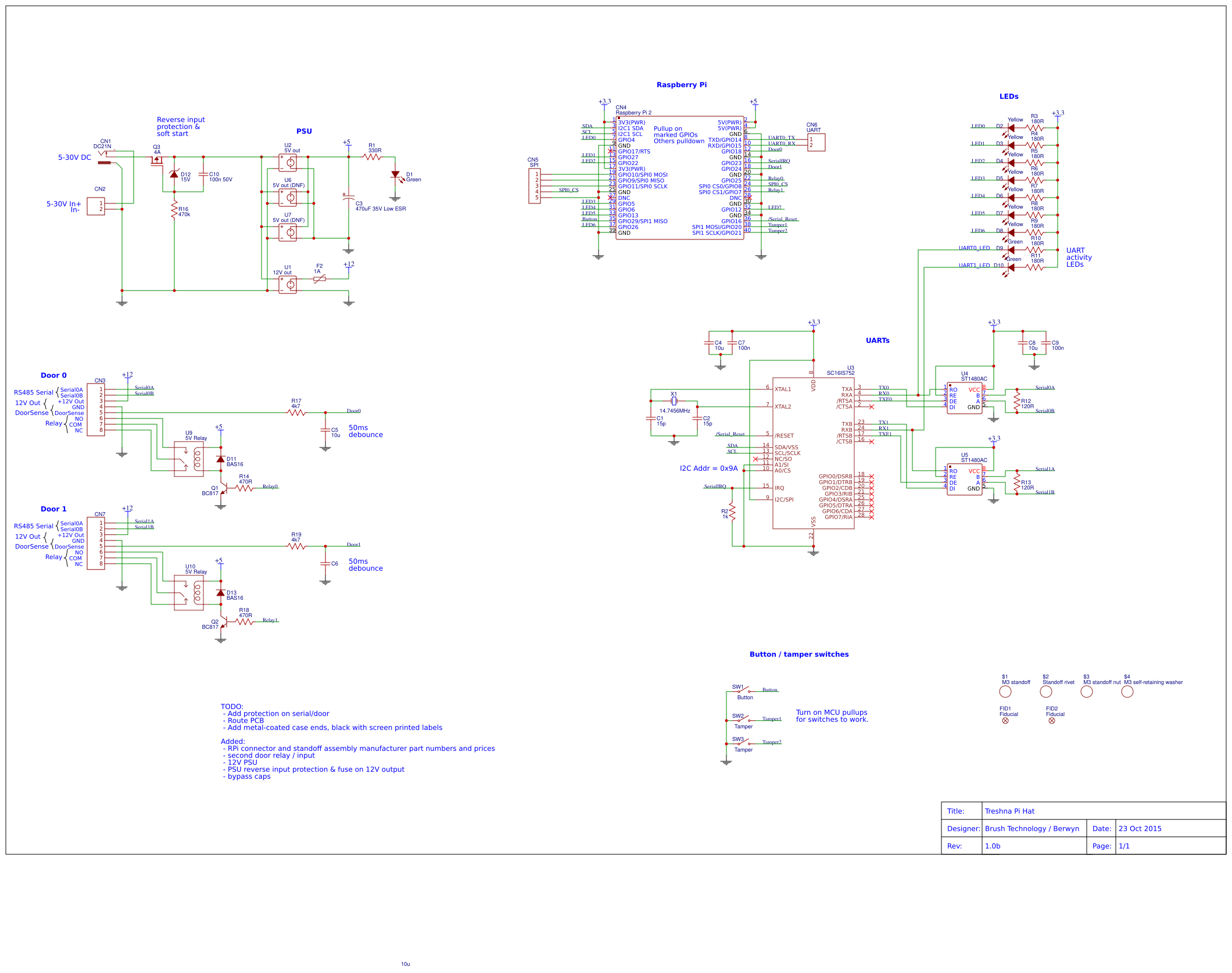
Task: Click the '23 Oct 2015' date field
Action: (x=1140, y=828)
